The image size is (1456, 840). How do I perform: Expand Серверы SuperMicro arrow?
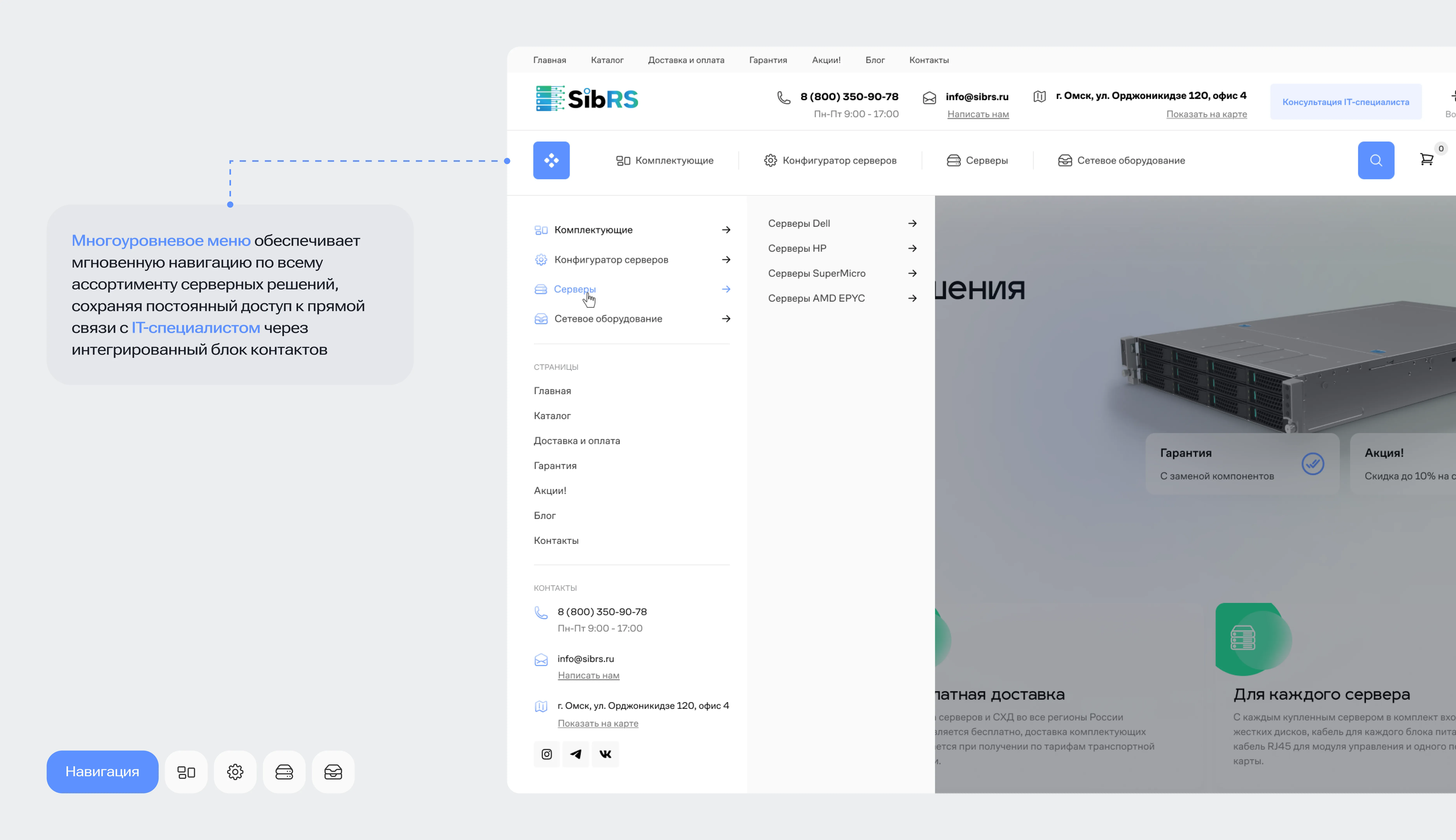click(x=913, y=273)
